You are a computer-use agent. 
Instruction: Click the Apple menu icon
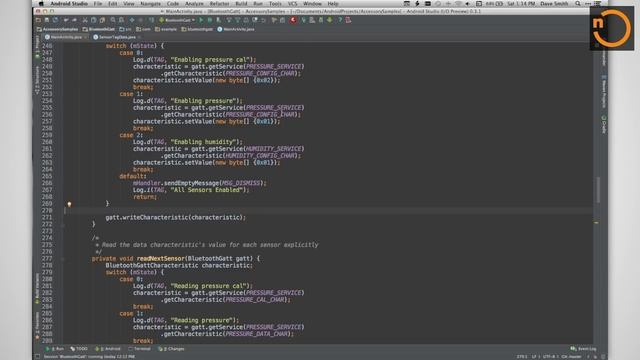point(41,4)
